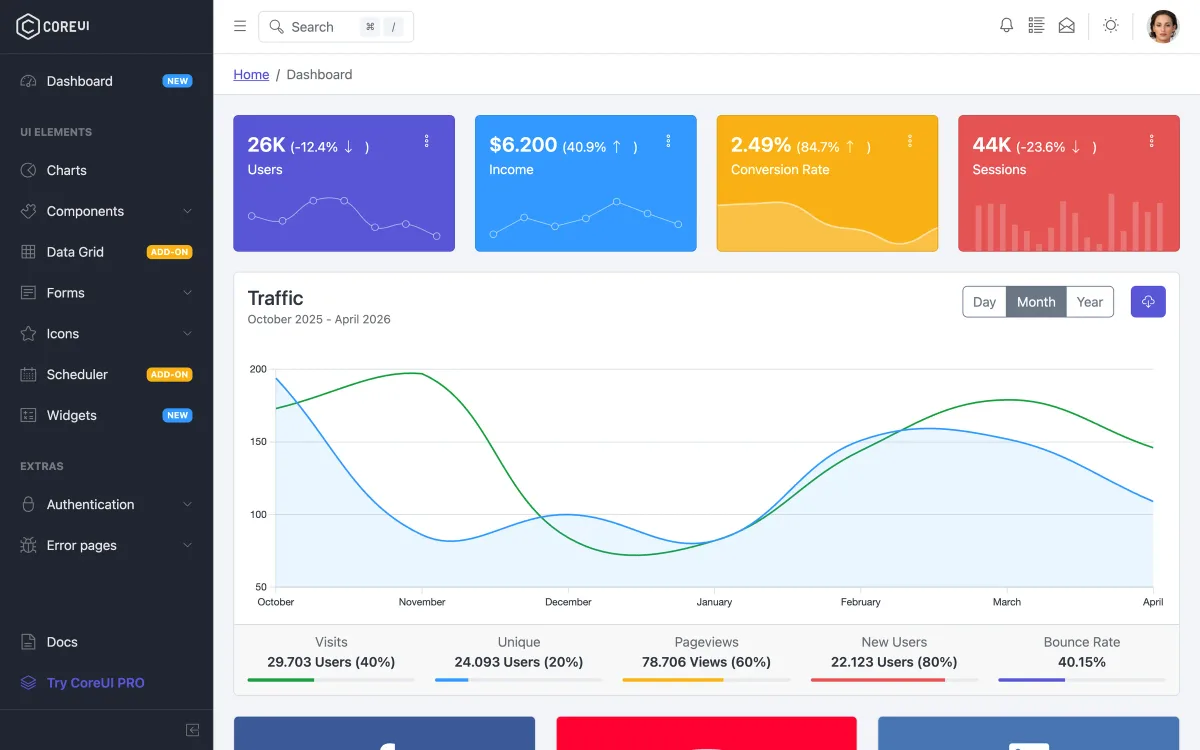Click the Users card line chart

(344, 217)
